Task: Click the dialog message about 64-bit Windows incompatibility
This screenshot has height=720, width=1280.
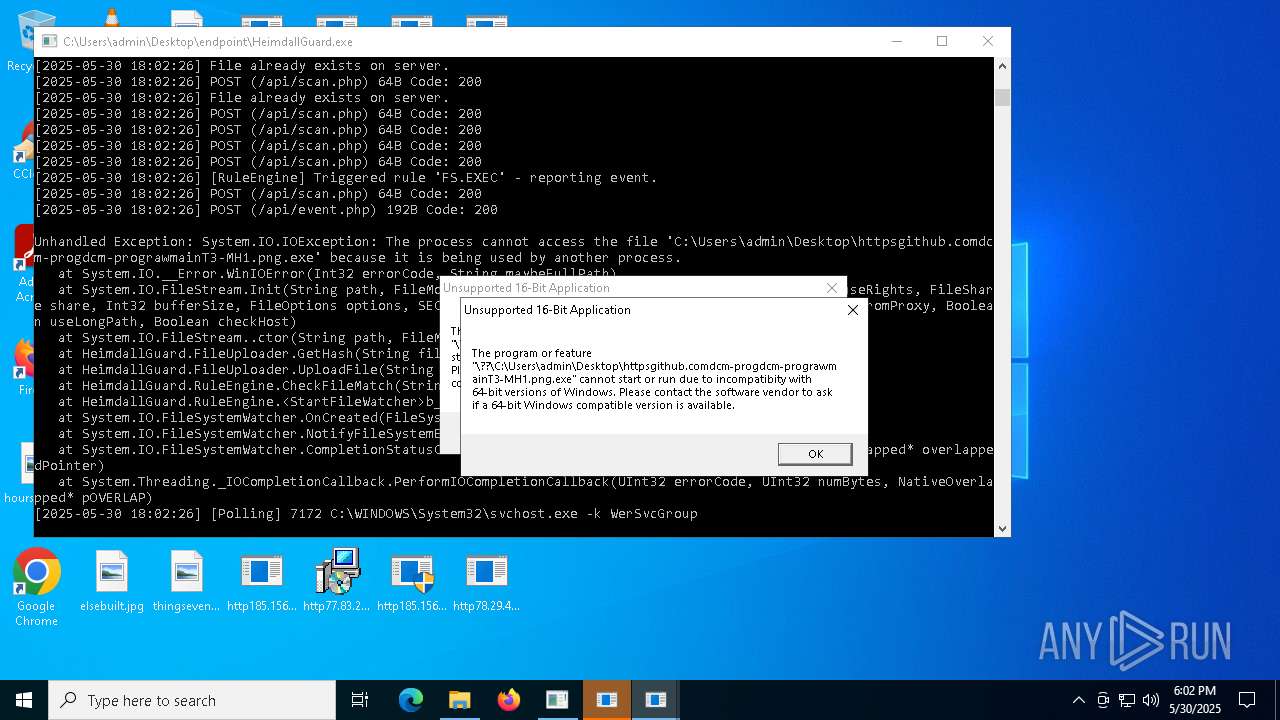Action: (654, 379)
